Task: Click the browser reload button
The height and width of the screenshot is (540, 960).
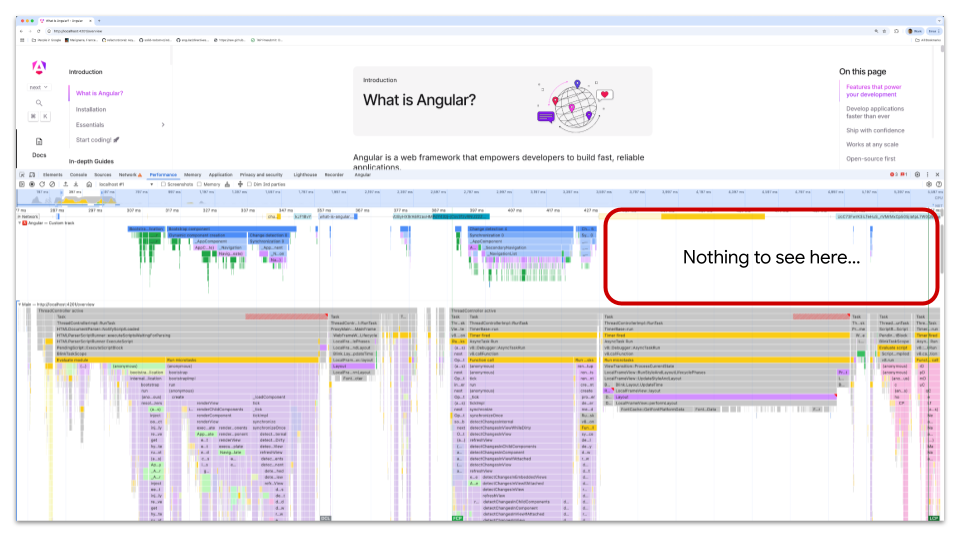Action: coord(39,31)
